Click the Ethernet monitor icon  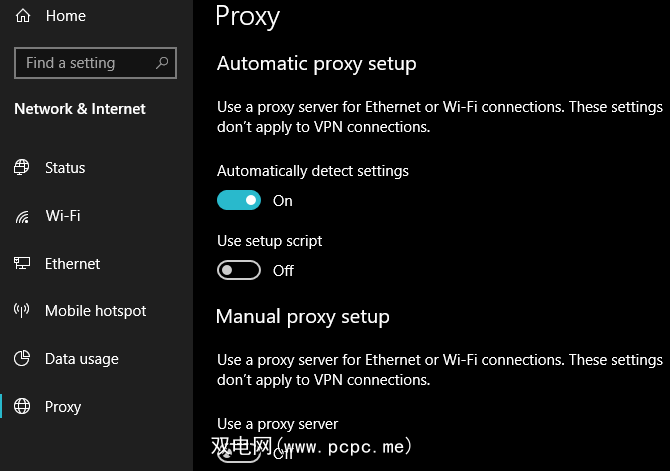pyautogui.click(x=22, y=264)
